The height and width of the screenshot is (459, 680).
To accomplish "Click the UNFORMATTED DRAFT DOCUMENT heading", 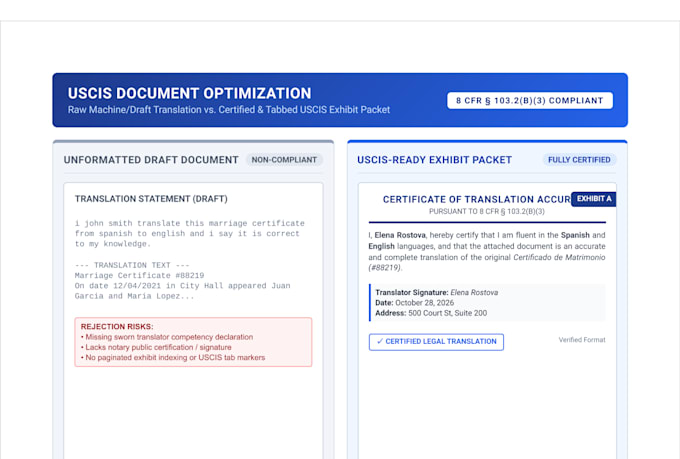I will (151, 160).
